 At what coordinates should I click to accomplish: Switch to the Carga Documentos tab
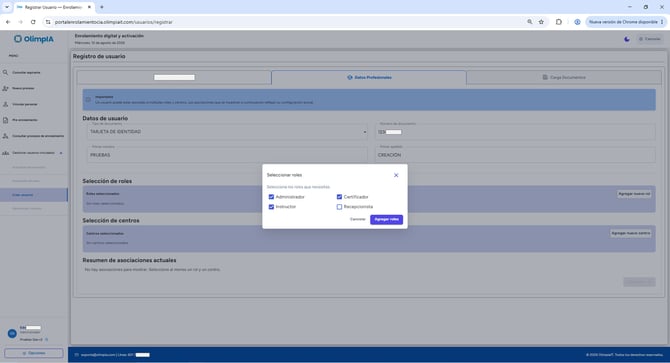[x=564, y=77]
